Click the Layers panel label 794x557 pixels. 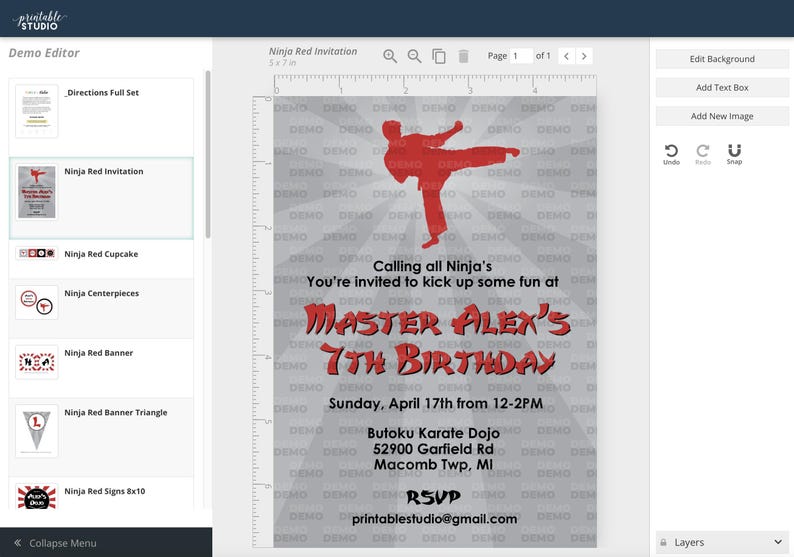point(689,542)
